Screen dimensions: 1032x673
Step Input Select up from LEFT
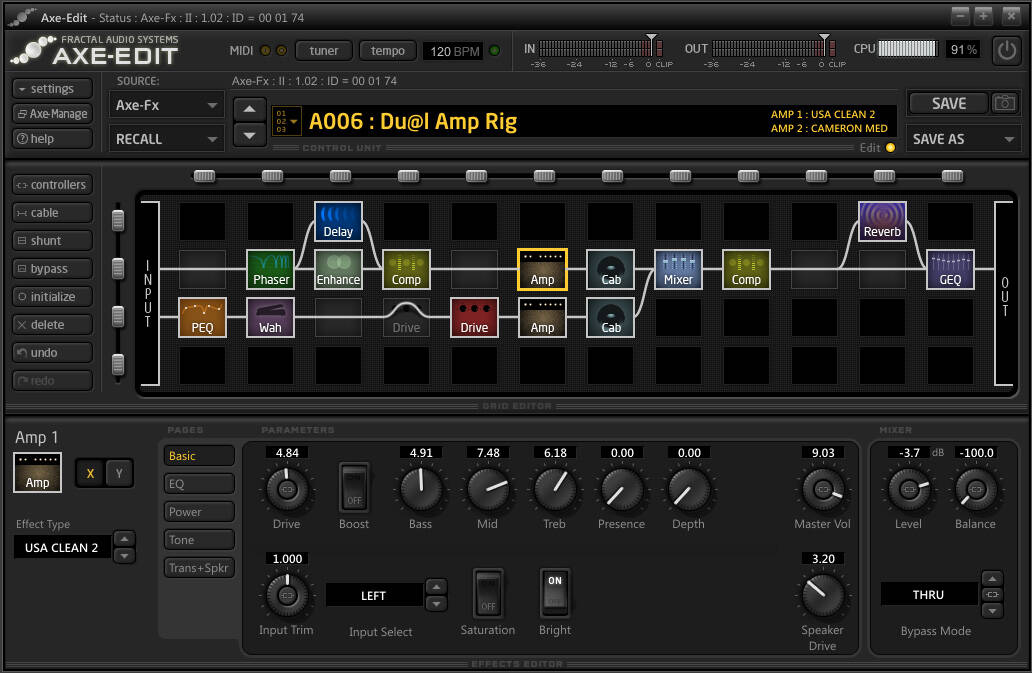[436, 587]
